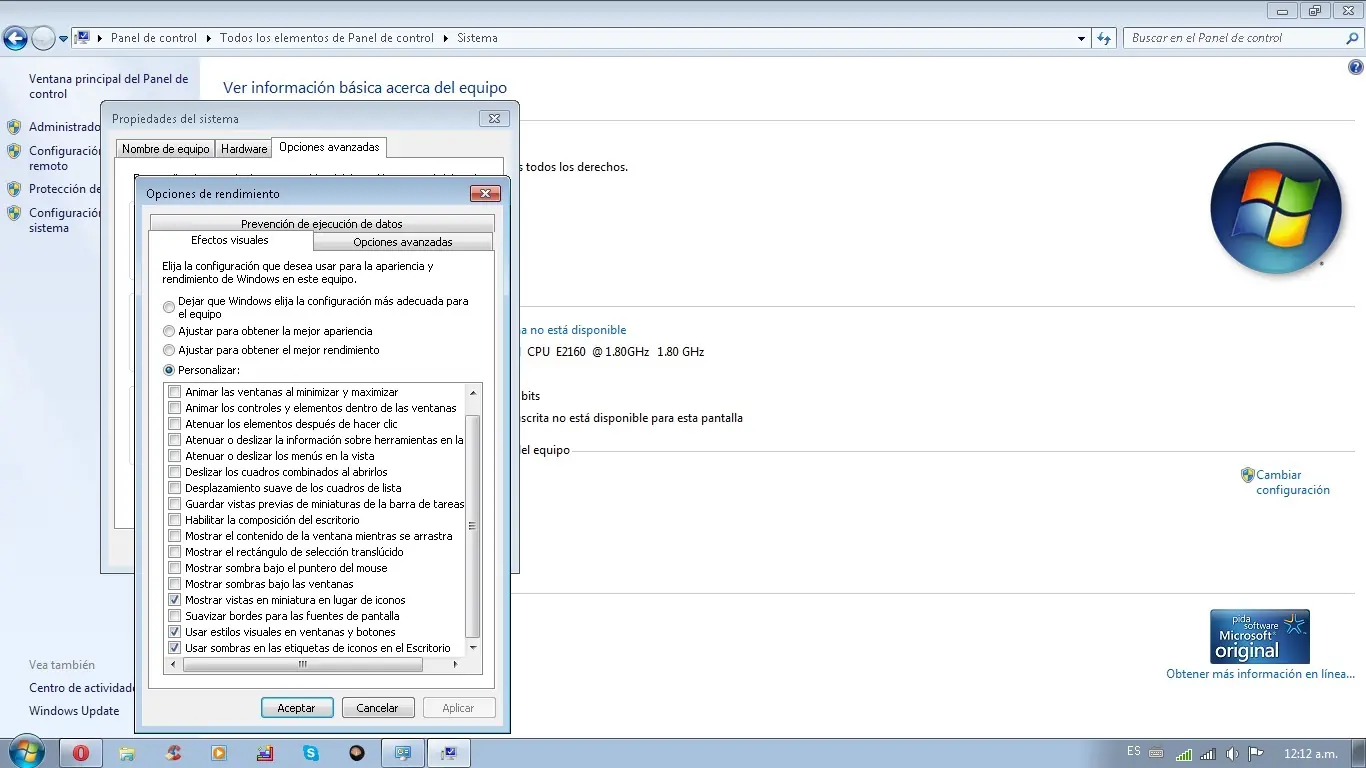The height and width of the screenshot is (768, 1366).
Task: Click the search magnifier icon
Action: [x=1352, y=38]
